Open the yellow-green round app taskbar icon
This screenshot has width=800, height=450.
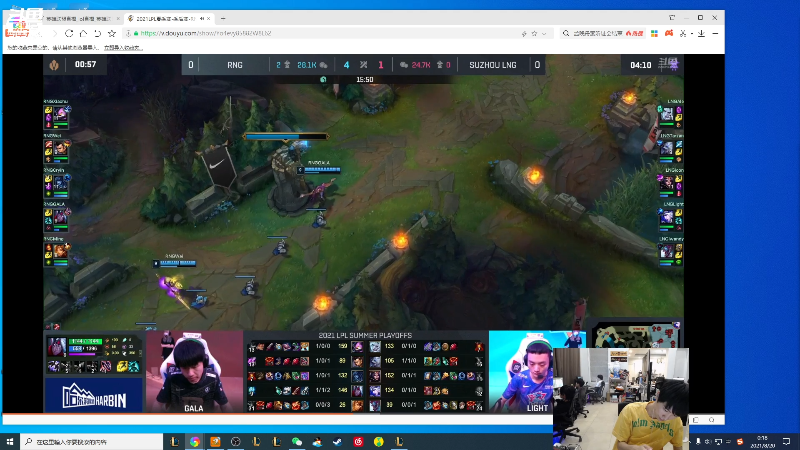click(x=379, y=441)
